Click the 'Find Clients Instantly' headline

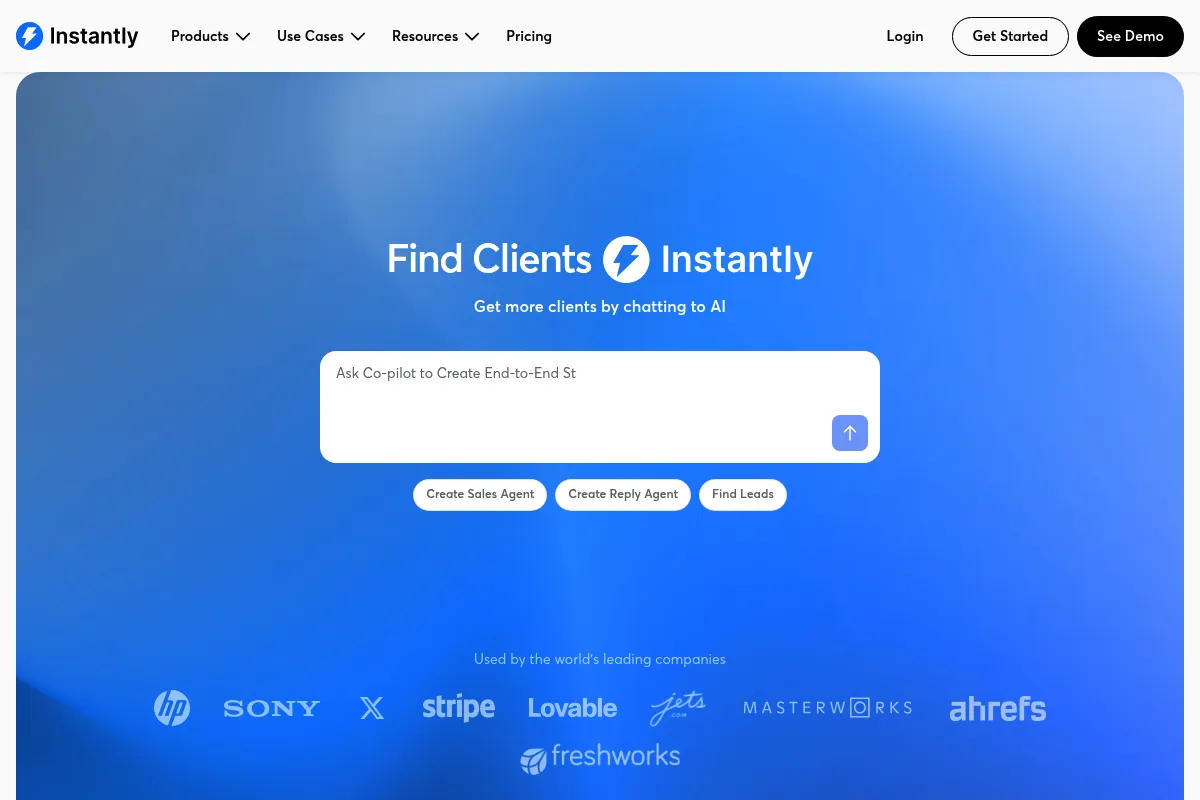point(600,260)
